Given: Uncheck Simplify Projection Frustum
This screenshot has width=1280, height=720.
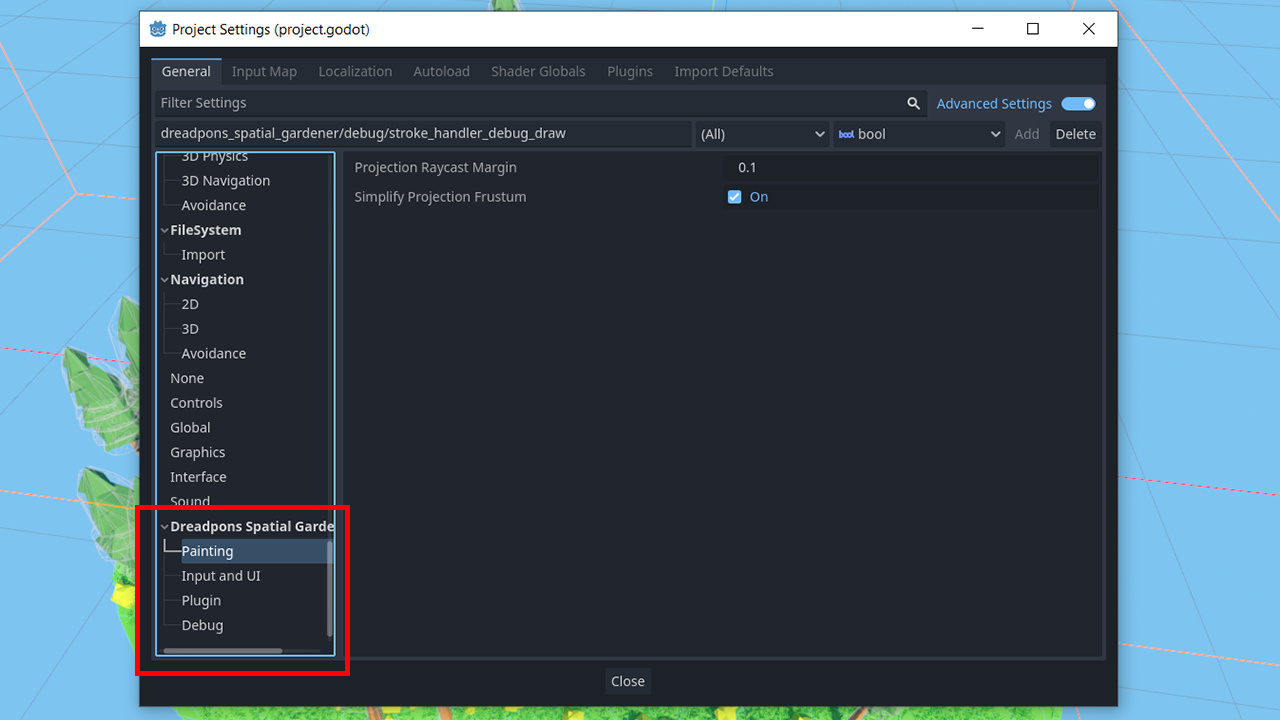Looking at the screenshot, I should [735, 197].
